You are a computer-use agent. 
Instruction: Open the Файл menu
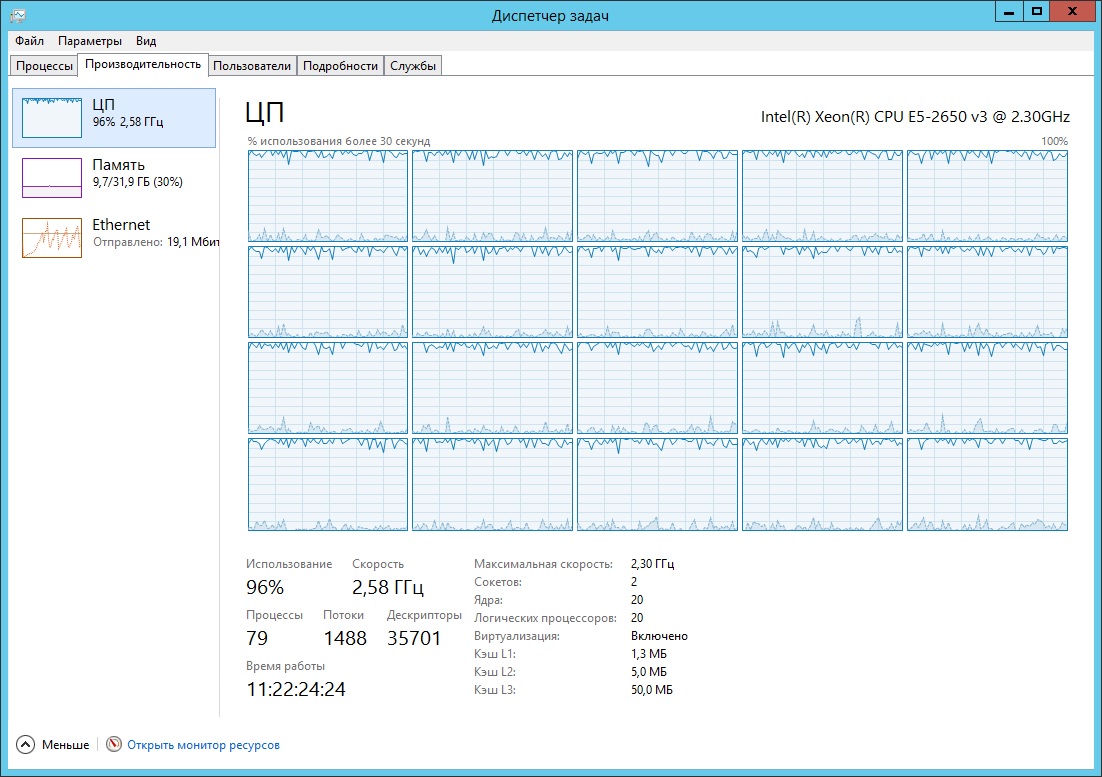(x=29, y=41)
